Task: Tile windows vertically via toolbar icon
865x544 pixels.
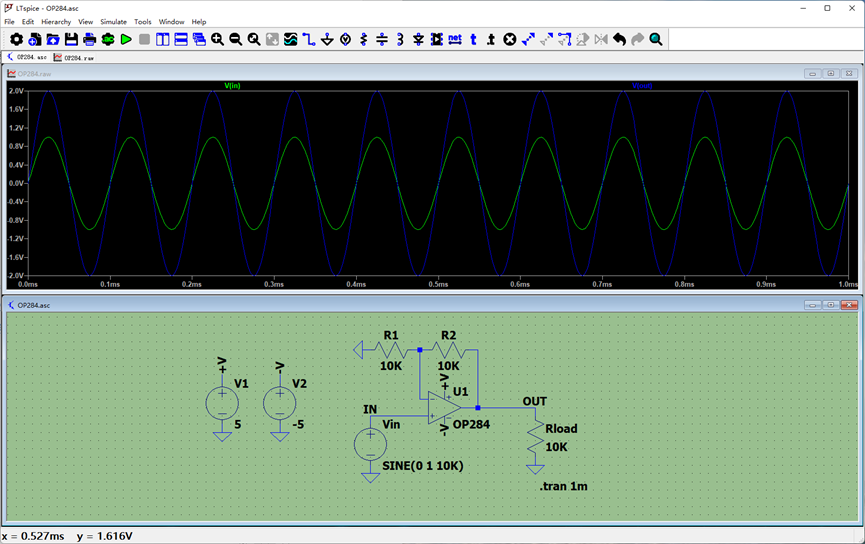Action: (x=163, y=39)
